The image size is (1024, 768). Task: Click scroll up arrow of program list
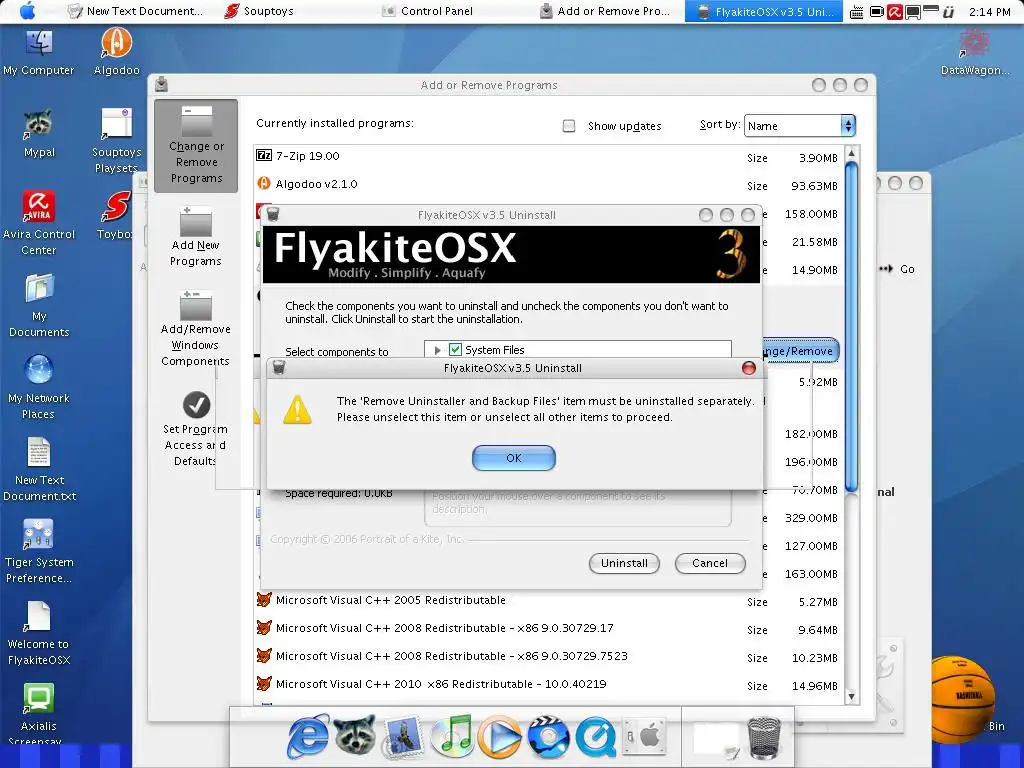[851, 154]
